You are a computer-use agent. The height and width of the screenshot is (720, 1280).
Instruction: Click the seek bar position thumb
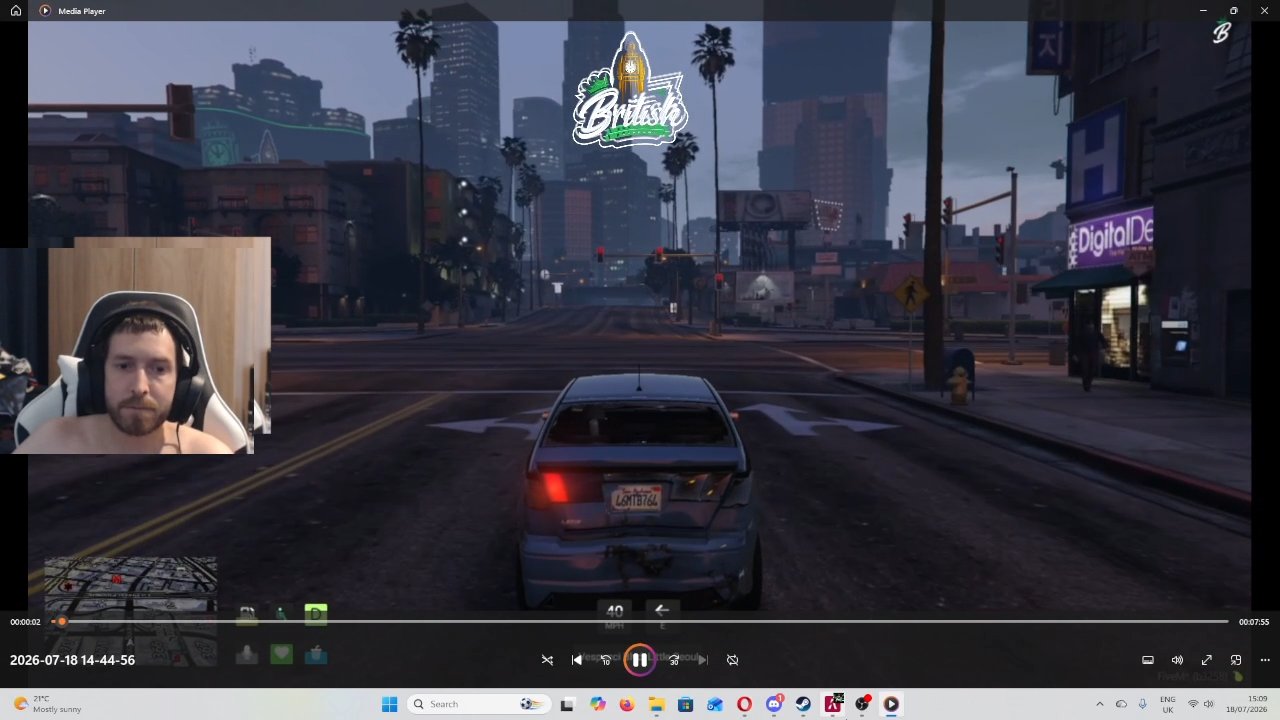62,622
